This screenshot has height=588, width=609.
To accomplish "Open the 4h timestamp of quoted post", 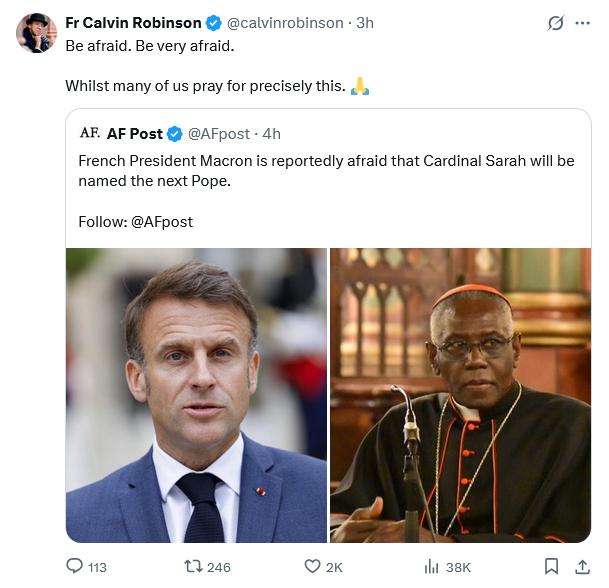I will [x=271, y=134].
